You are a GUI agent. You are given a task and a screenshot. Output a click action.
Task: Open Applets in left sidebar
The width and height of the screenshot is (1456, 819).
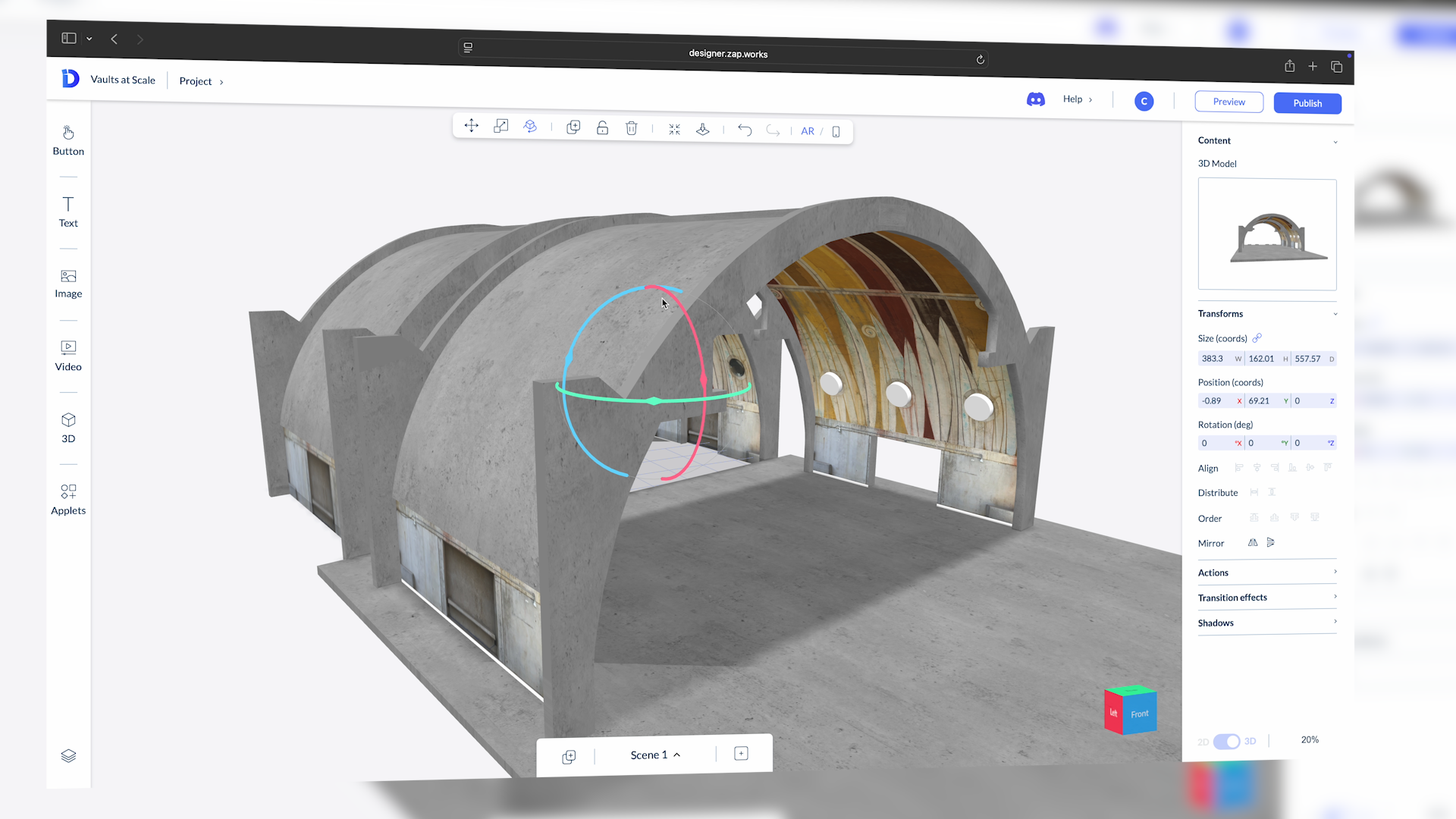pyautogui.click(x=68, y=499)
